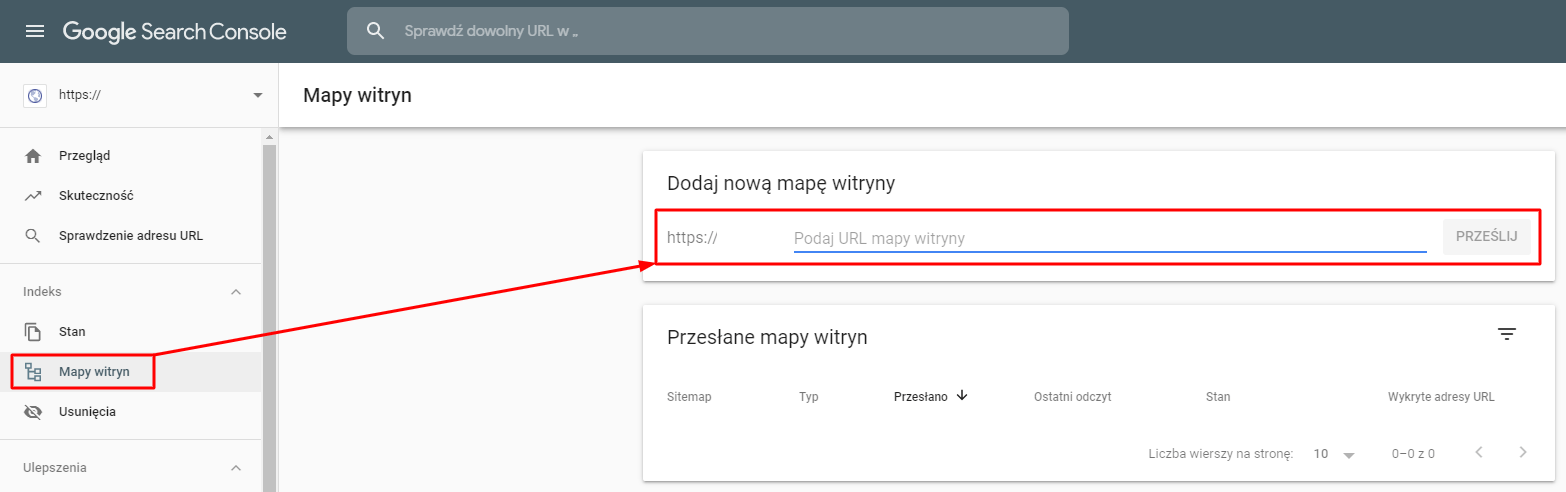Click the sidebar scrollbar up arrow
Screen dimensions: 1566x492
(268, 136)
